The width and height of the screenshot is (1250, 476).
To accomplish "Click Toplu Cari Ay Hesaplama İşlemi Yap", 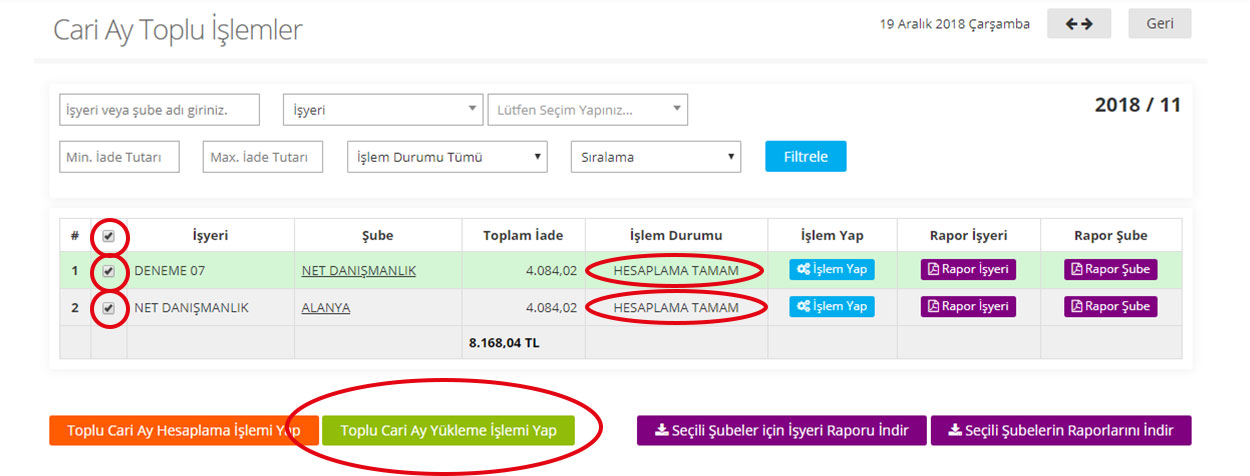I will tap(184, 431).
